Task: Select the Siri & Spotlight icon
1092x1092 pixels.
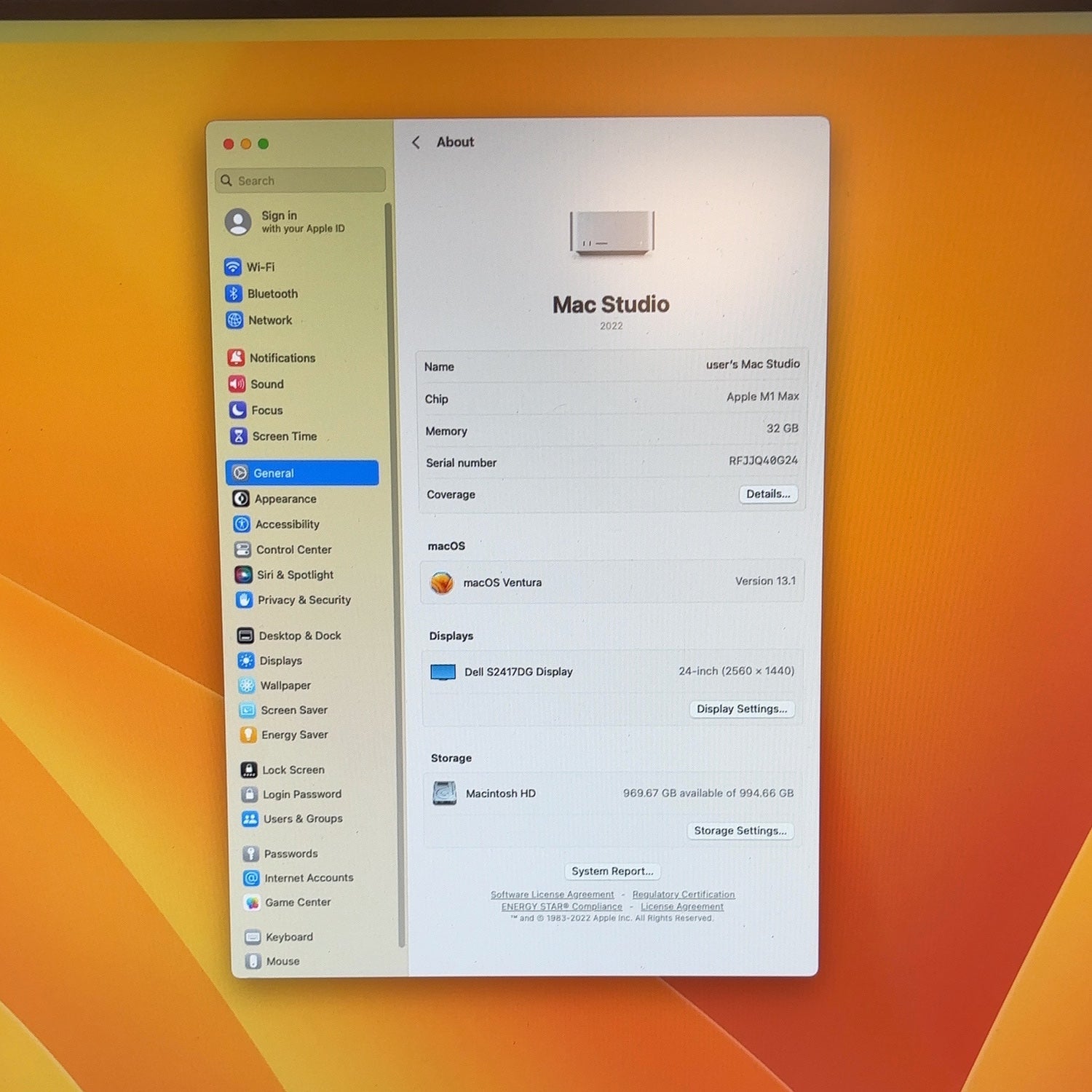Action: (243, 575)
